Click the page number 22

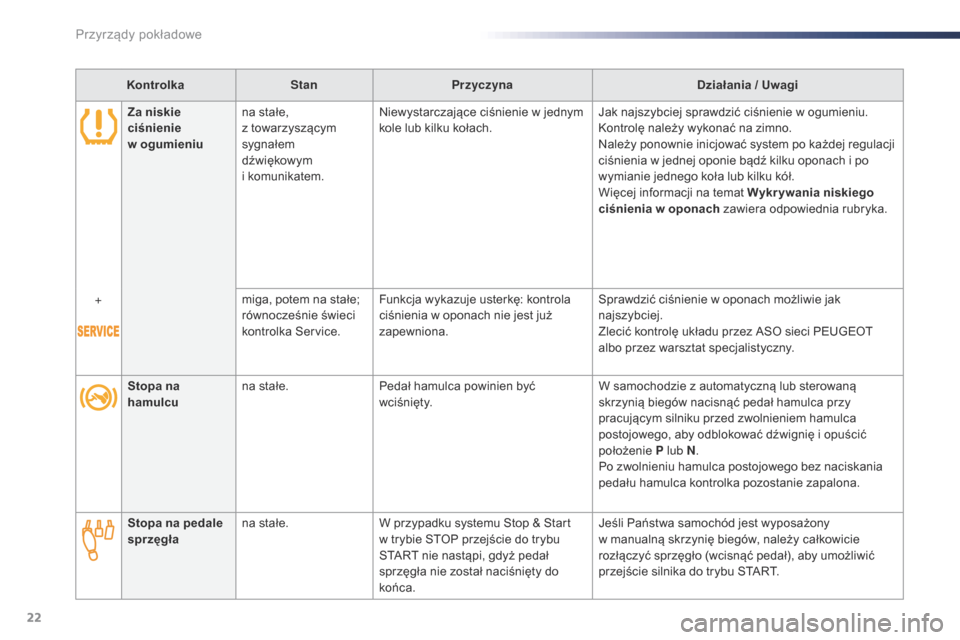(34, 617)
